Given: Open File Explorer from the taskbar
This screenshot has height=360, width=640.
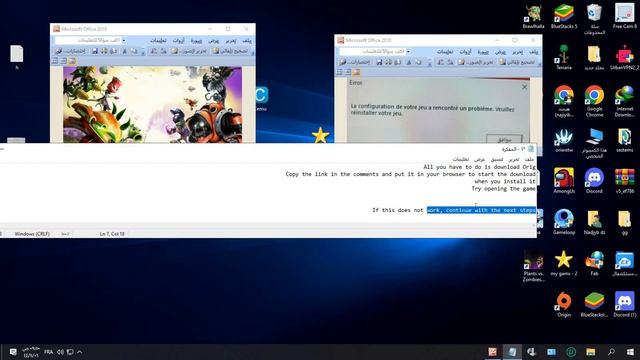Looking at the screenshot, I should pyautogui.click(x=591, y=352).
